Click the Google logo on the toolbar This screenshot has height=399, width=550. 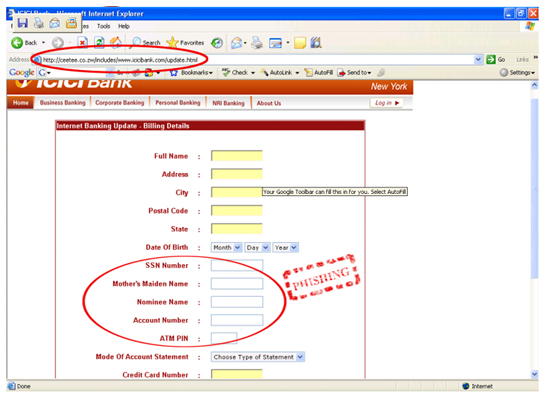(x=21, y=73)
